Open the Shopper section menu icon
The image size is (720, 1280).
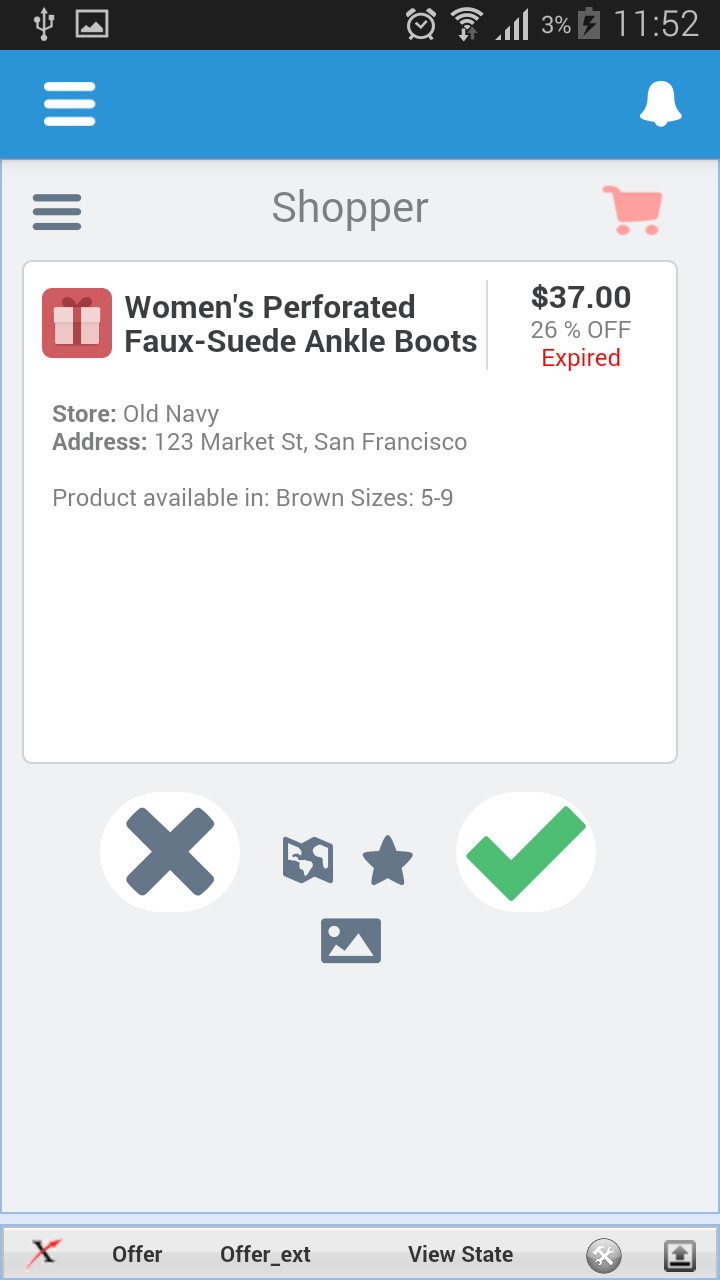pos(57,211)
